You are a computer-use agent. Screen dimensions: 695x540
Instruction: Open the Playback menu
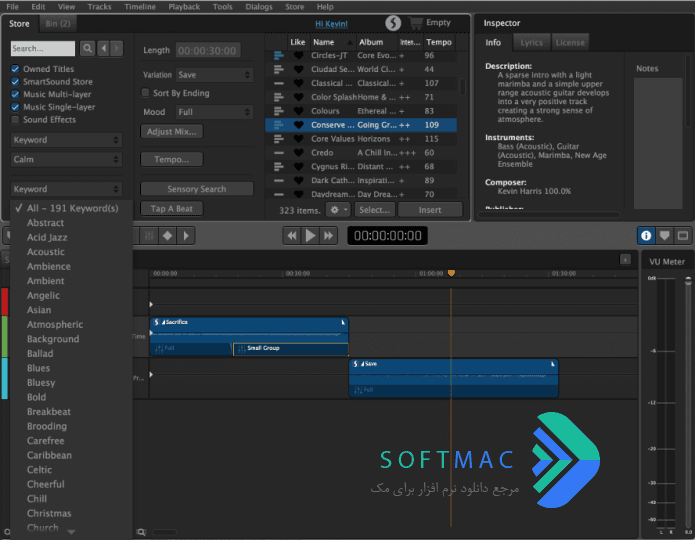pyautogui.click(x=184, y=7)
